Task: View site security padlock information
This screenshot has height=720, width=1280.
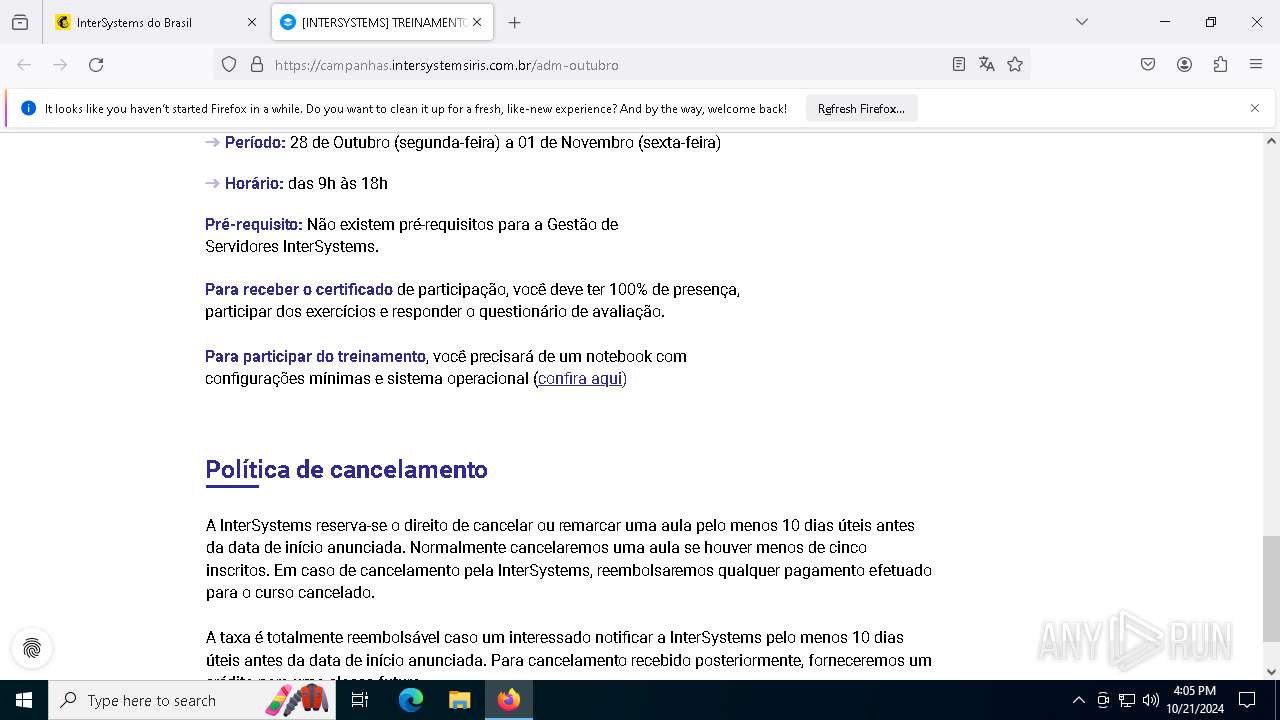Action: pyautogui.click(x=257, y=64)
